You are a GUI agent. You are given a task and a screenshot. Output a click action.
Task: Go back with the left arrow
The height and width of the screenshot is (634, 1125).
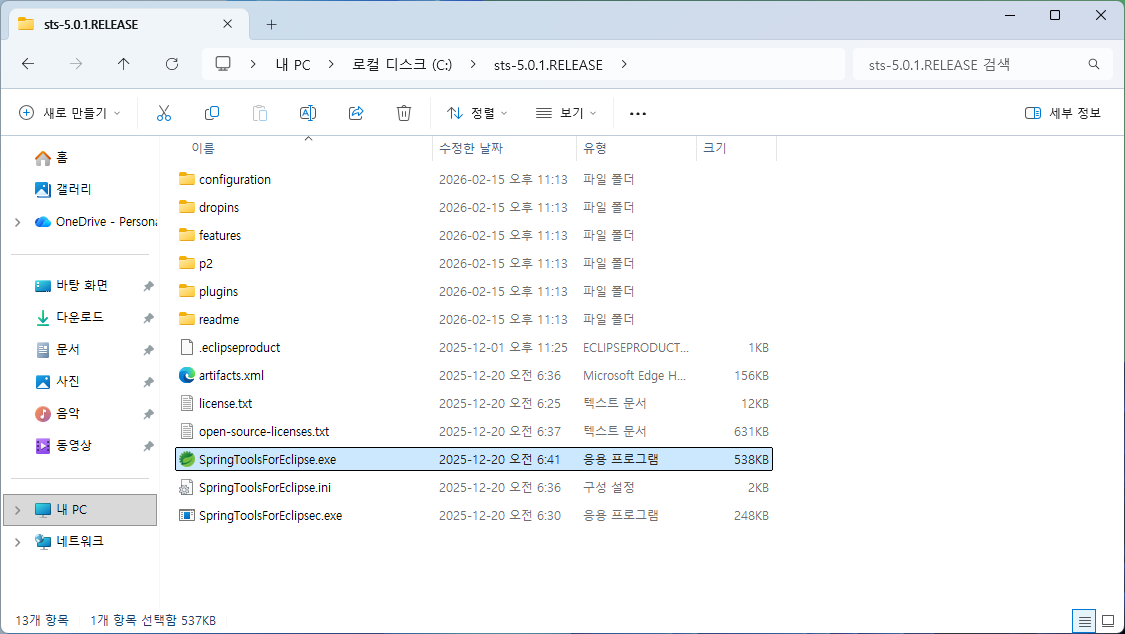point(28,64)
